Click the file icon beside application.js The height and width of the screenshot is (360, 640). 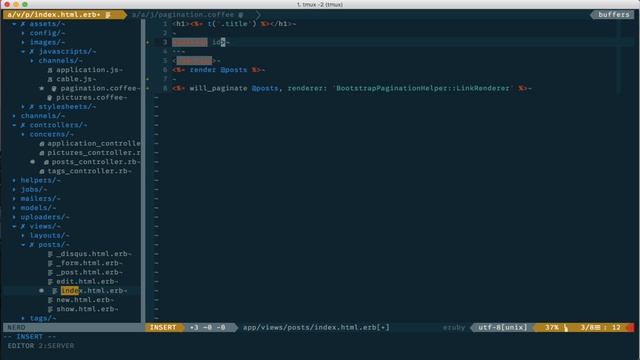point(50,70)
